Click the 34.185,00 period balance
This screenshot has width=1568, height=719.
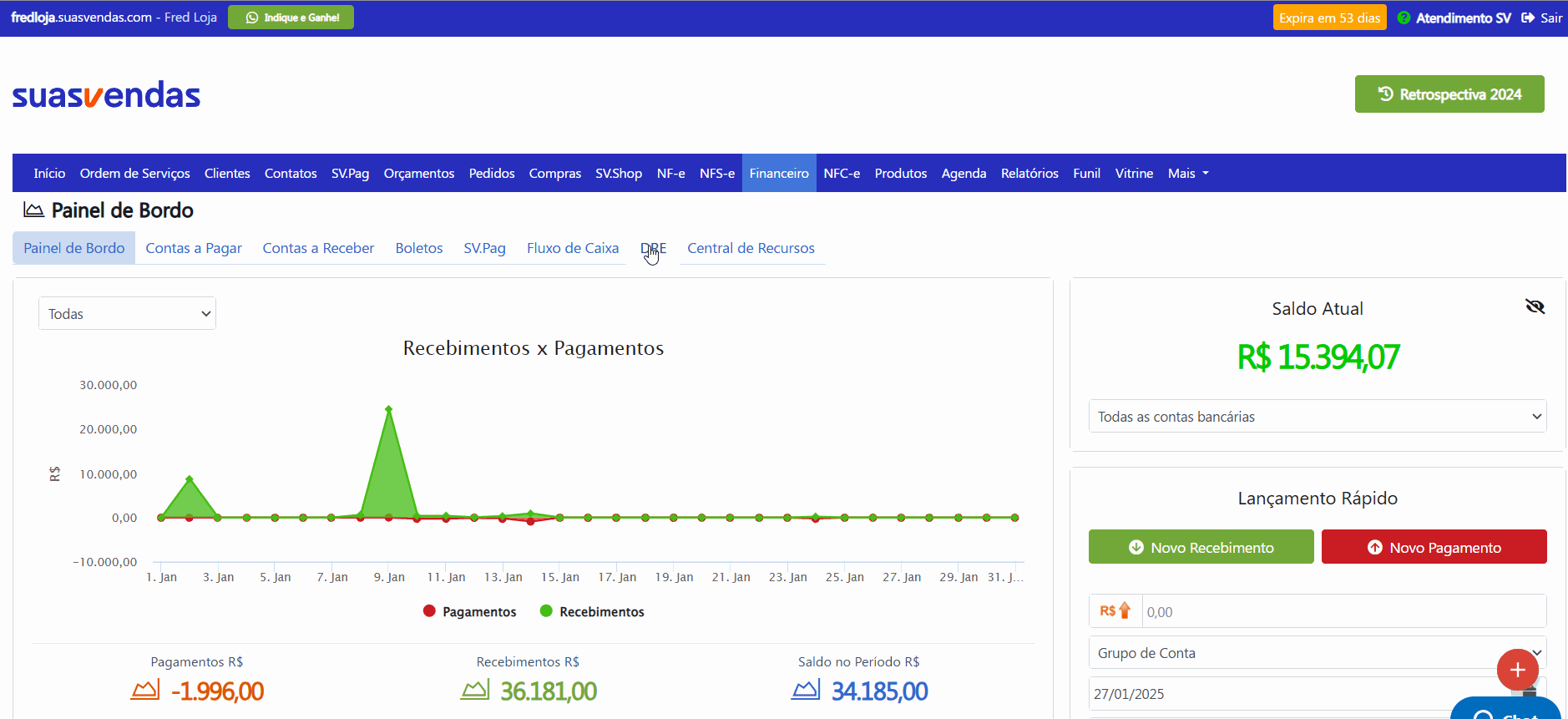click(x=879, y=691)
